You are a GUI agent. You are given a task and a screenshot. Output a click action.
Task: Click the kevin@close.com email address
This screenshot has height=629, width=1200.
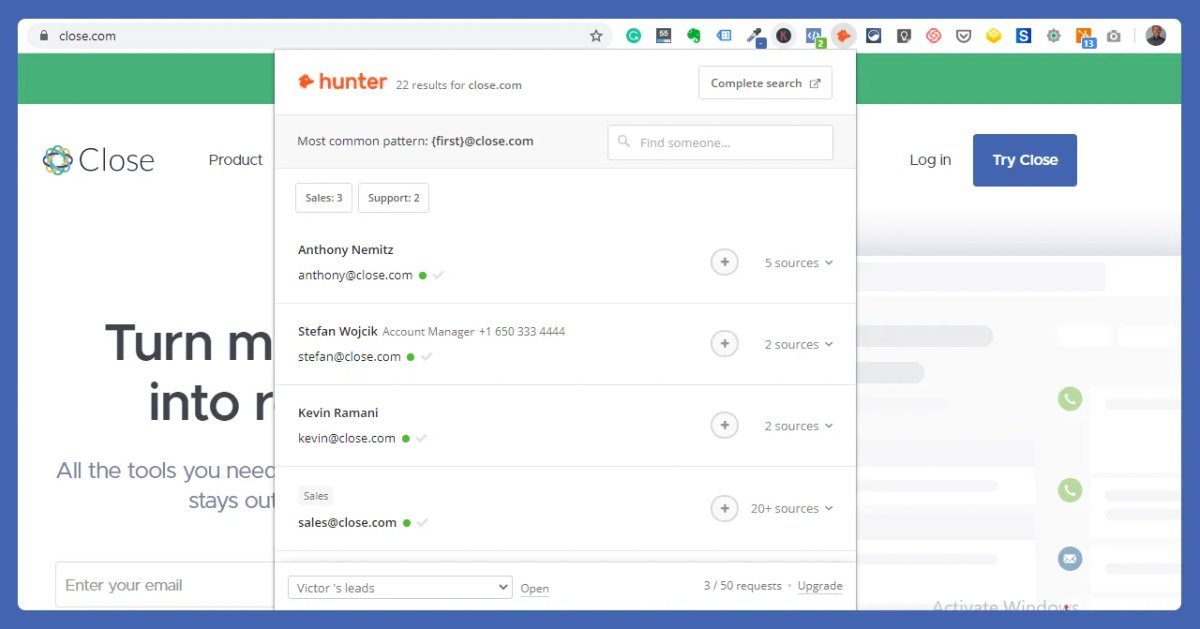tap(347, 438)
